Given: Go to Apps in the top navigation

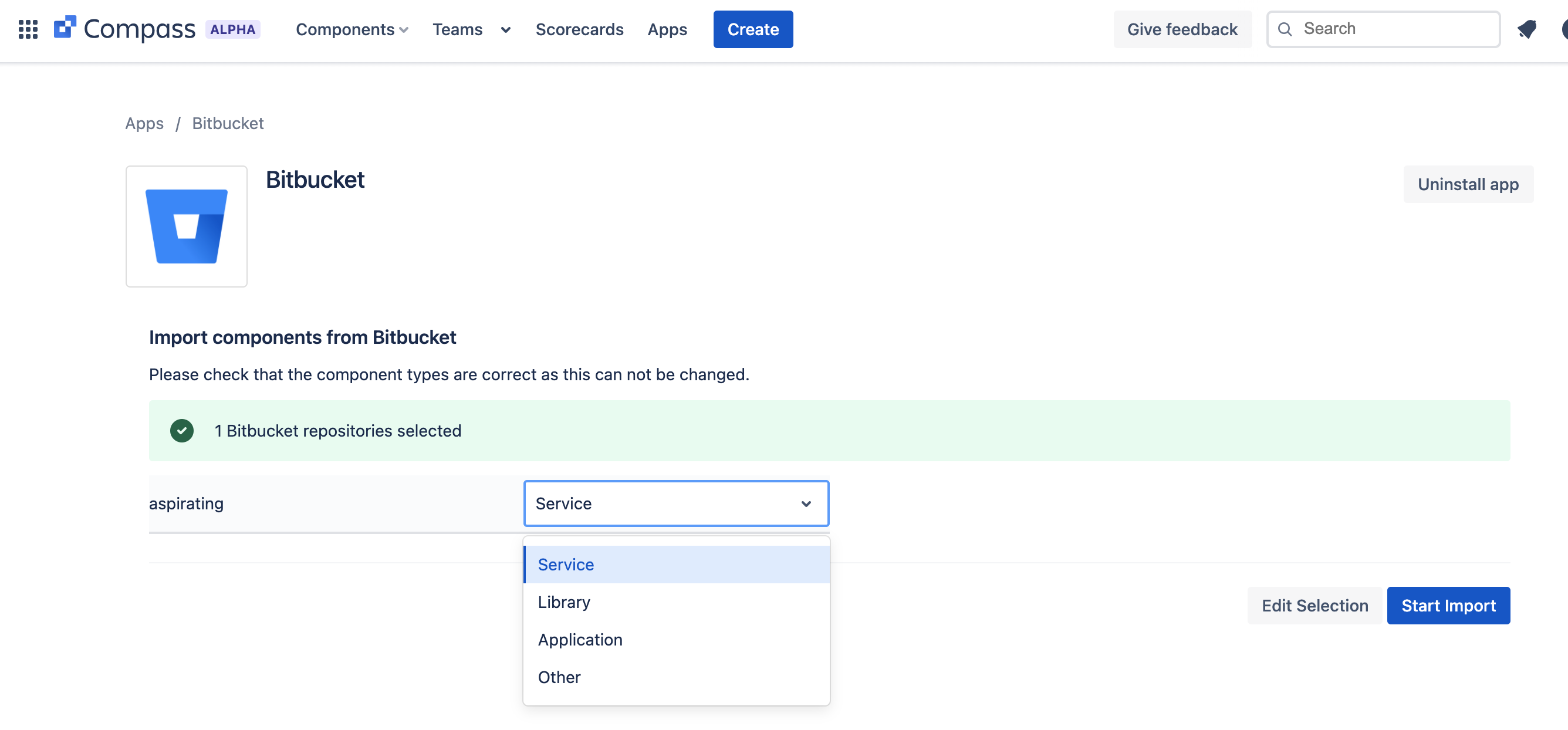Looking at the screenshot, I should tap(667, 29).
